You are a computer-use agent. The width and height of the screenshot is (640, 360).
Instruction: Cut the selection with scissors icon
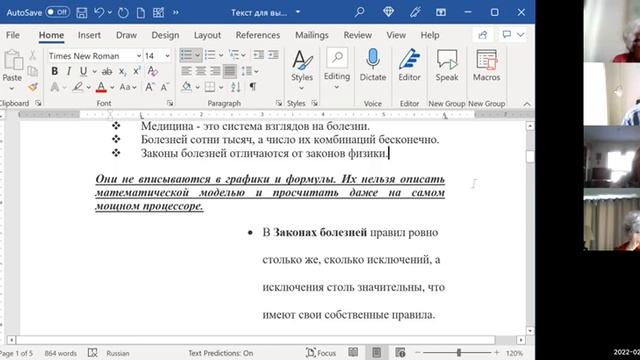(x=33, y=56)
